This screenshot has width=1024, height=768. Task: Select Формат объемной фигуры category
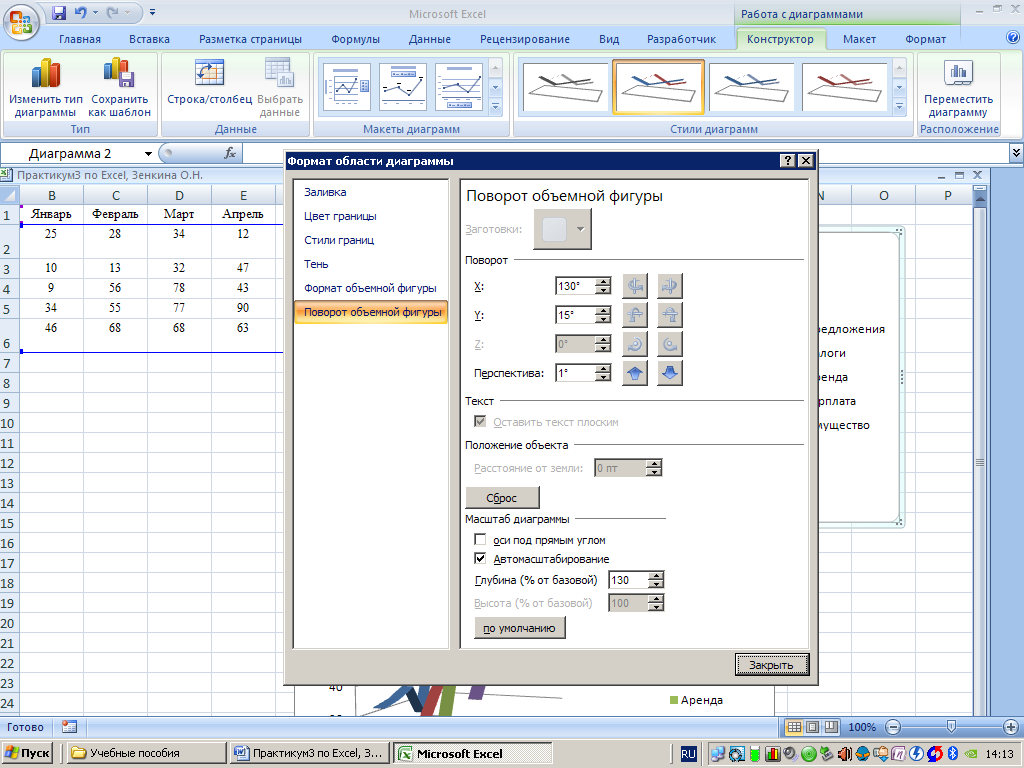pyautogui.click(x=370, y=288)
